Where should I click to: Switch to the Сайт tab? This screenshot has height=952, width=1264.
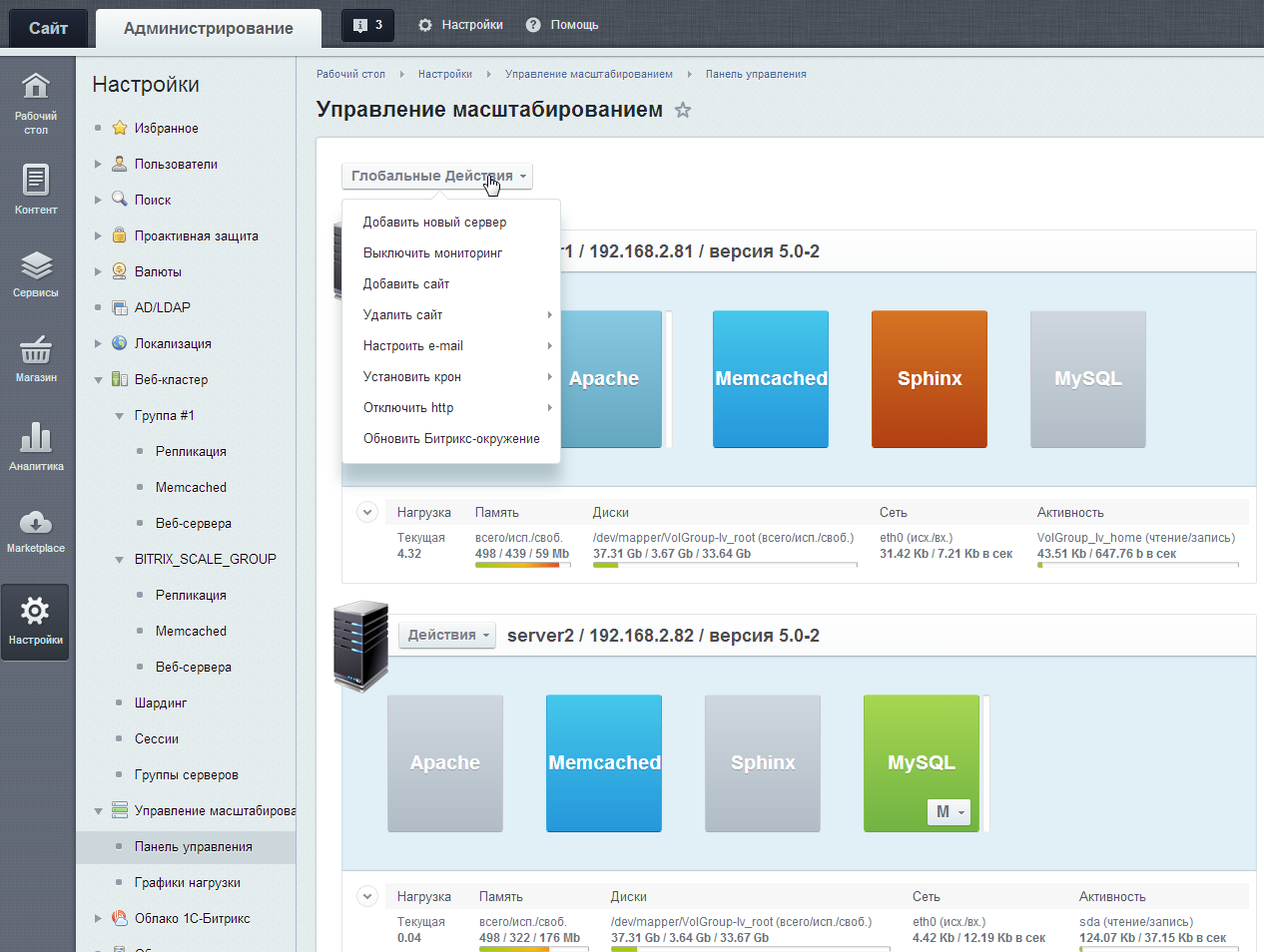[48, 28]
